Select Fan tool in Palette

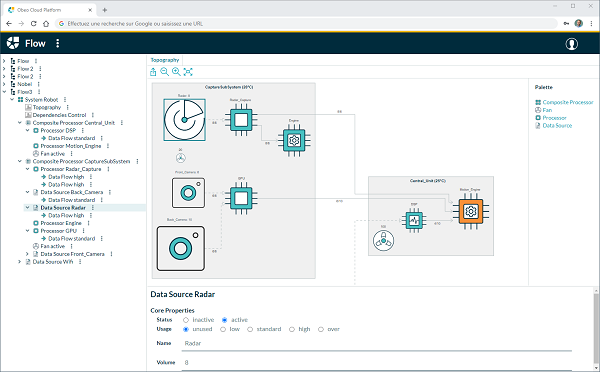tap(543, 110)
